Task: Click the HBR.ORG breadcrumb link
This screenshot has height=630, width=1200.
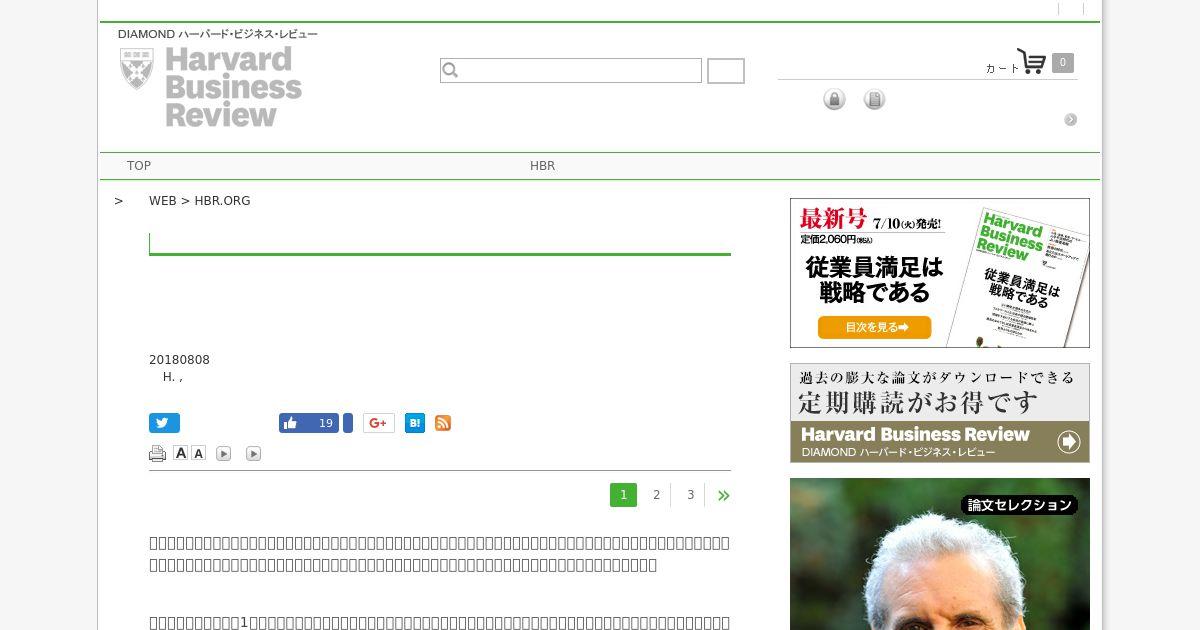Action: [x=222, y=201]
